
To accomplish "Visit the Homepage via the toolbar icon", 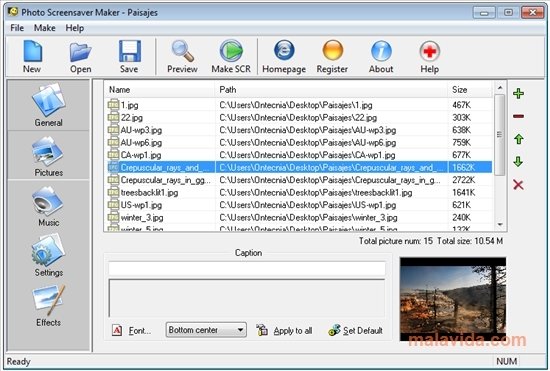I will pyautogui.click(x=284, y=51).
